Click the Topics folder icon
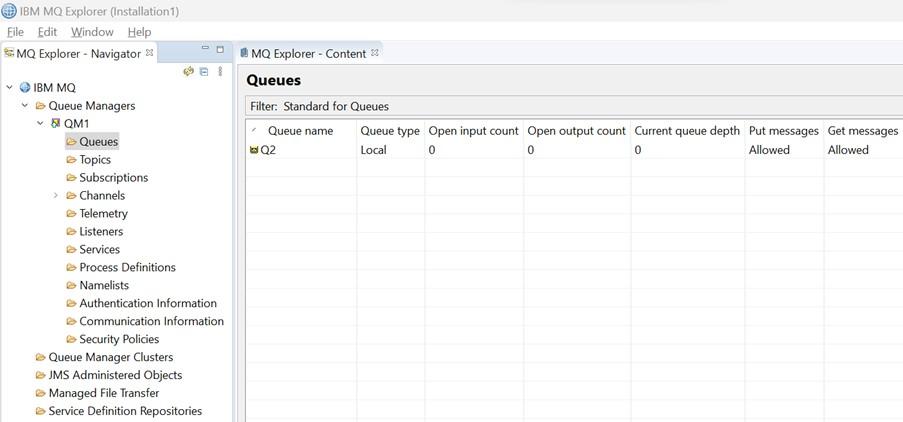903x422 pixels. [x=71, y=159]
